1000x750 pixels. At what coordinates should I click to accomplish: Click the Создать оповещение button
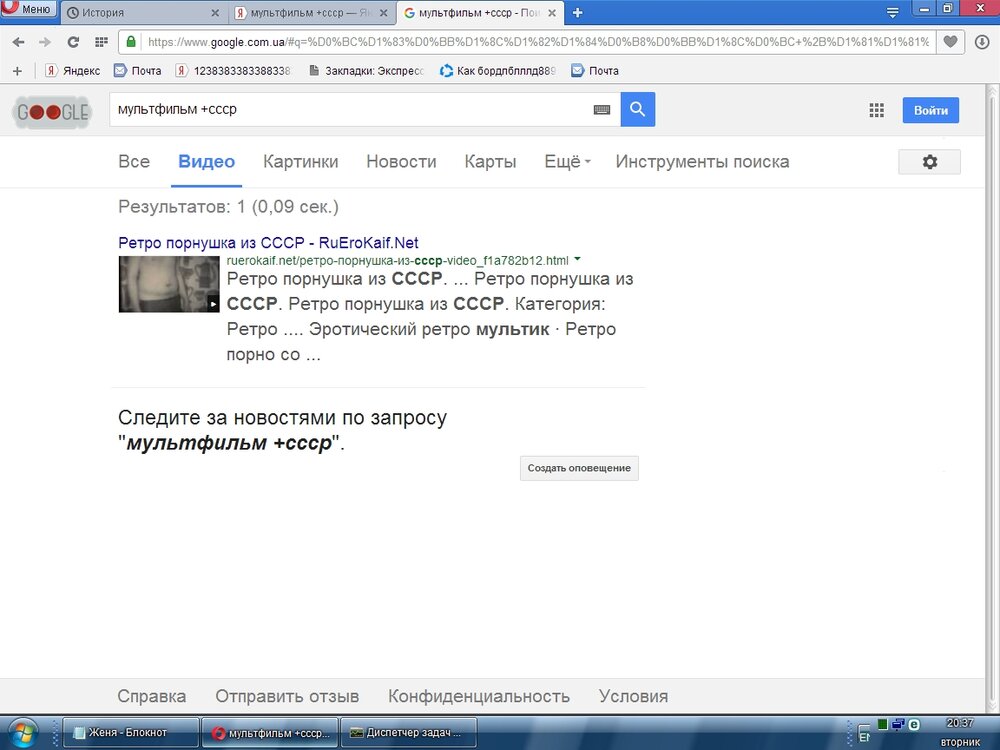(579, 468)
